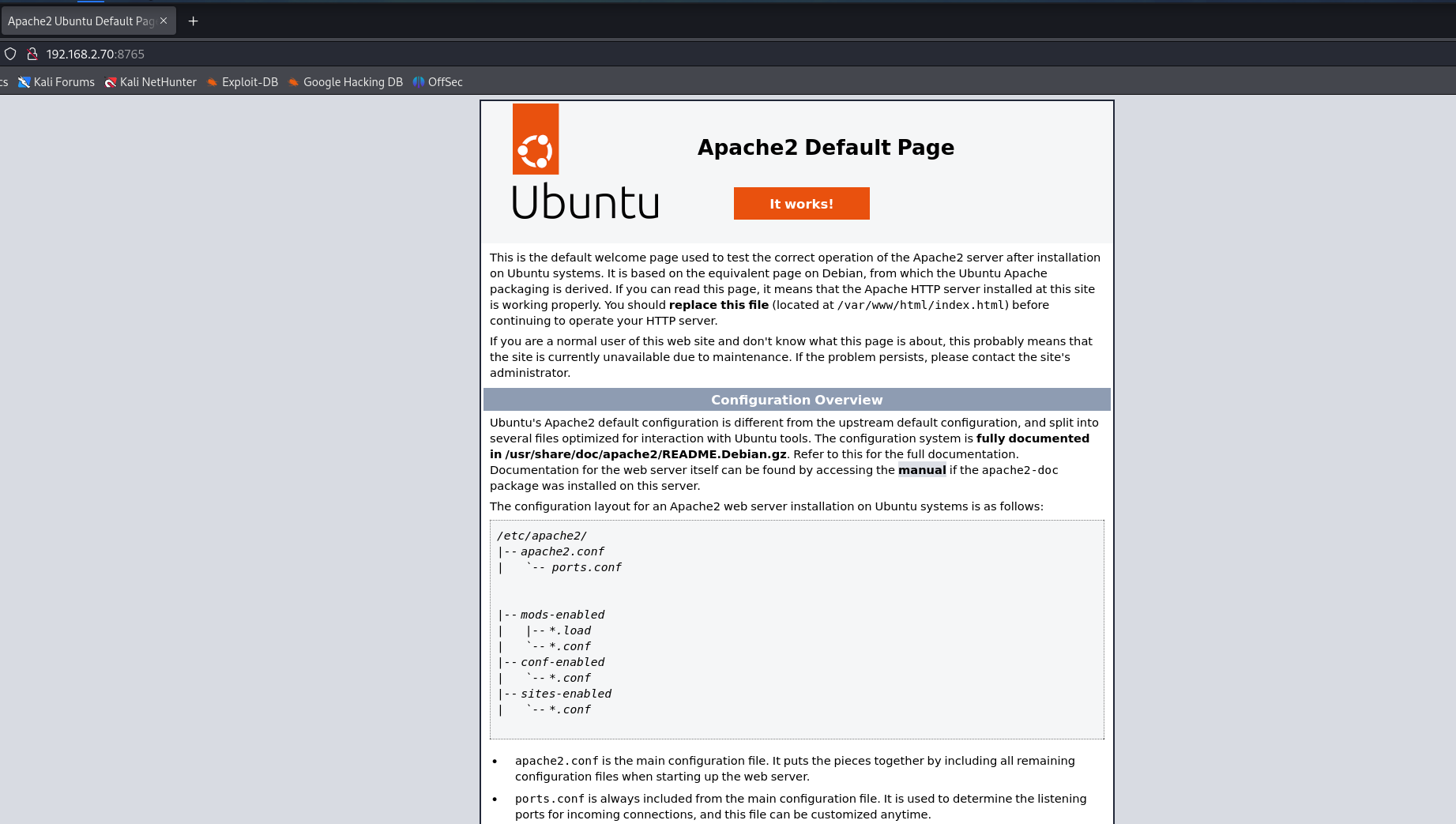The image size is (1456, 824).
Task: Close the Apache2 Ubuntu Default Page tab
Action: point(164,21)
